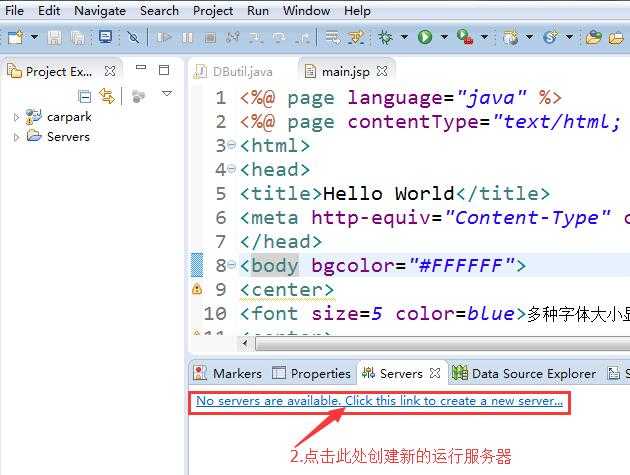Expand the carpark project node
This screenshot has width=630, height=475.
coord(16,117)
